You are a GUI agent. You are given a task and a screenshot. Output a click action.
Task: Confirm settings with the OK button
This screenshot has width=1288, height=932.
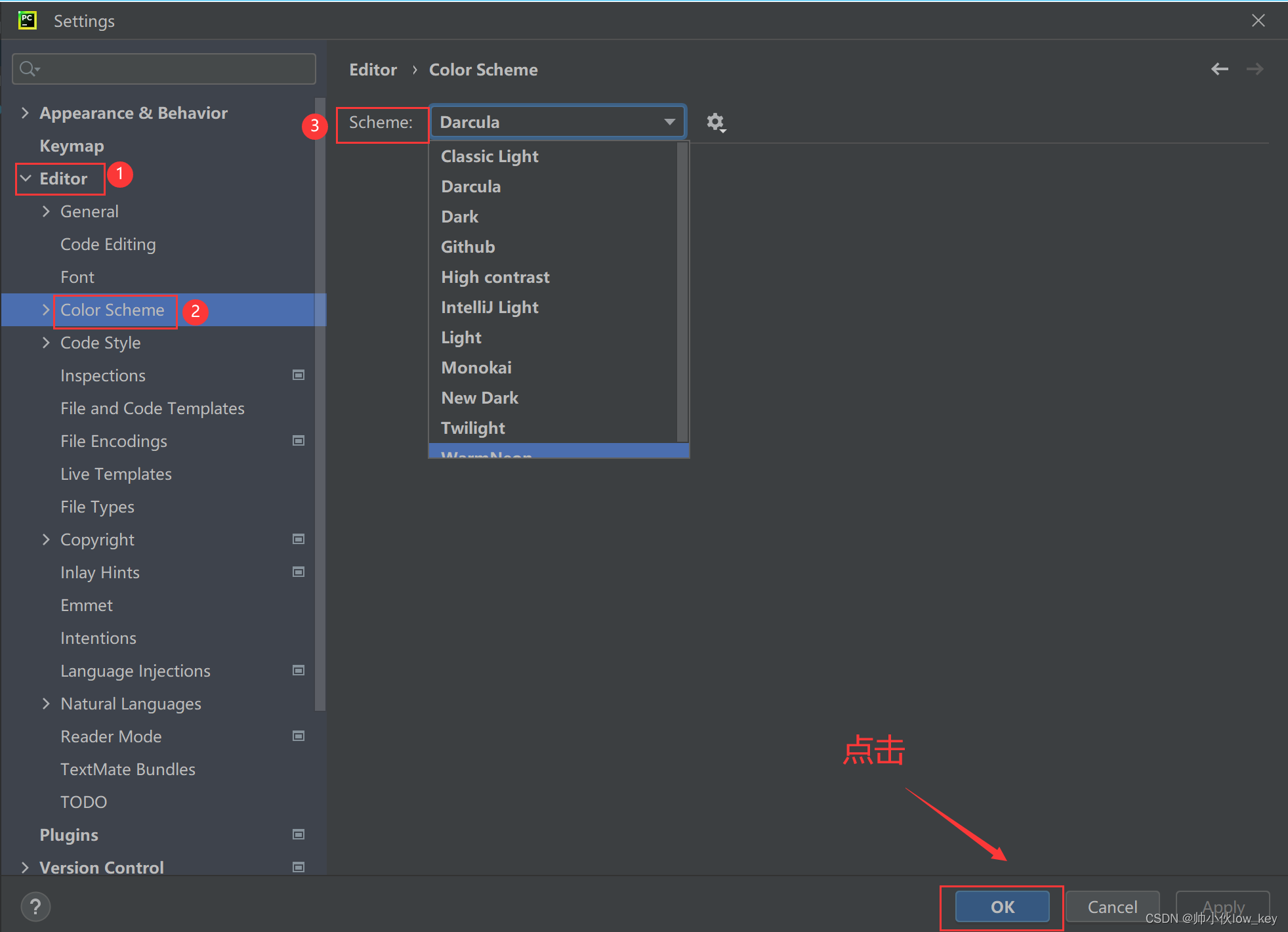[x=1002, y=907]
